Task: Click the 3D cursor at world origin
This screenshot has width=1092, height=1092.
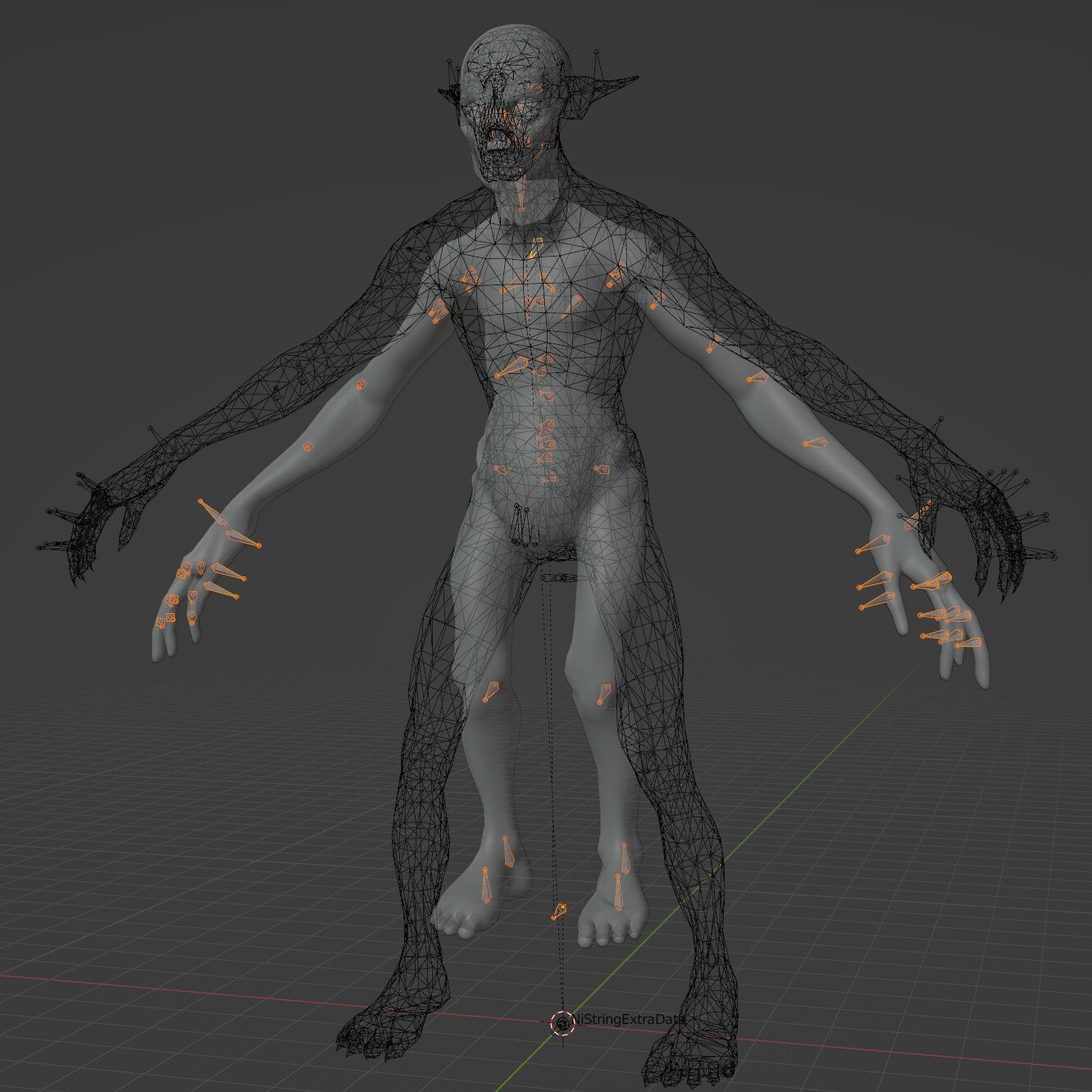Action: pyautogui.click(x=562, y=1022)
